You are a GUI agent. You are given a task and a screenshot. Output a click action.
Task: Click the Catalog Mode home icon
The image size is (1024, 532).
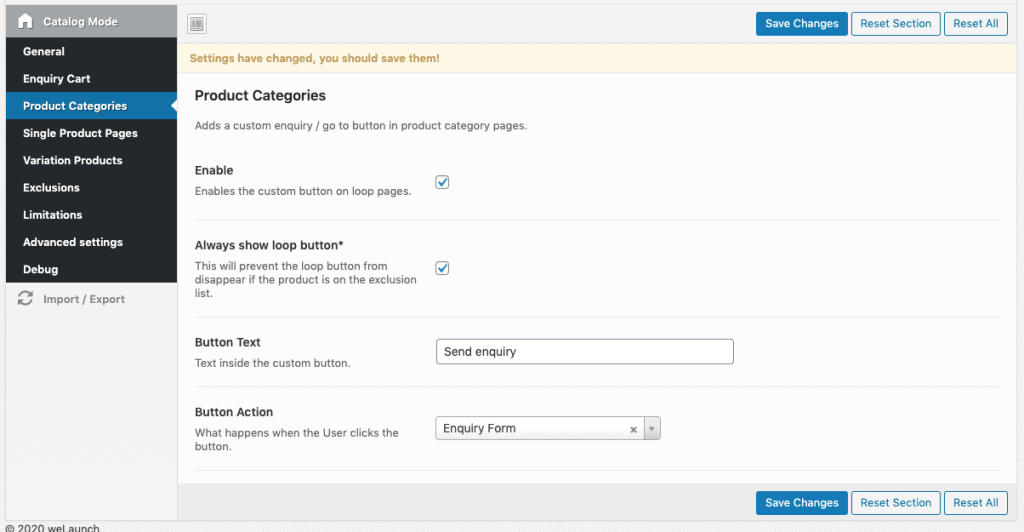[x=26, y=21]
